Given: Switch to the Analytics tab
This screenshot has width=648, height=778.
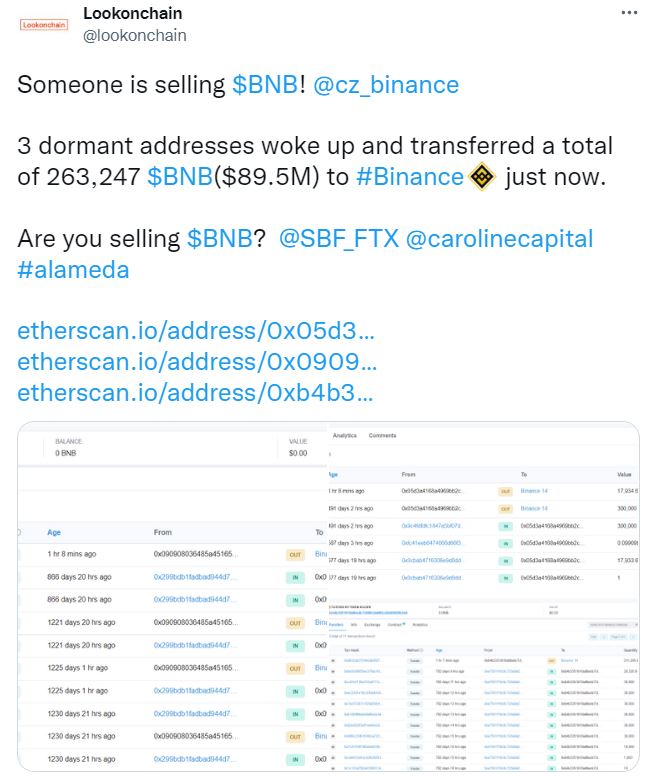Looking at the screenshot, I should pos(344,436).
